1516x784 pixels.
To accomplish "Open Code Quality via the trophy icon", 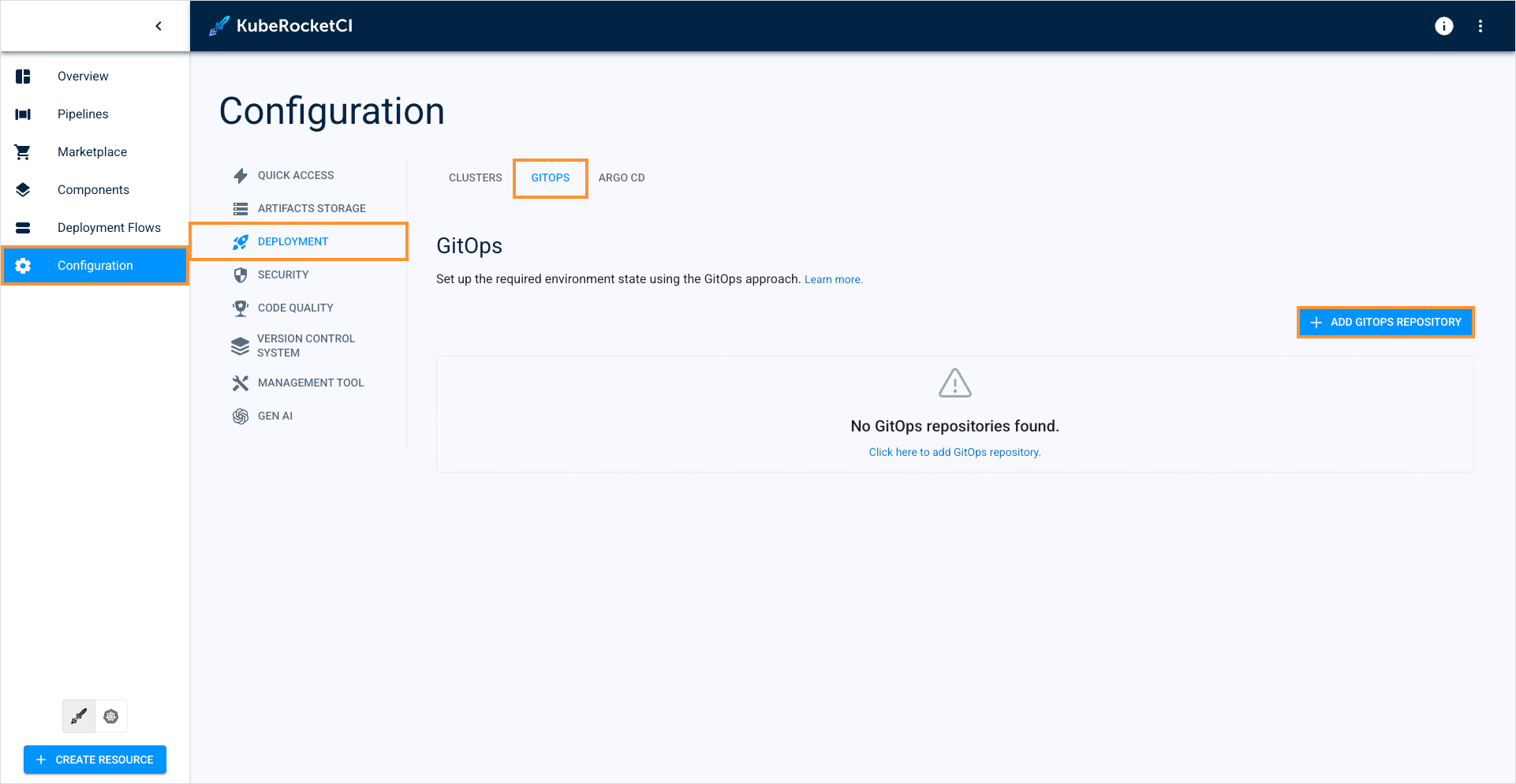I will tap(241, 308).
